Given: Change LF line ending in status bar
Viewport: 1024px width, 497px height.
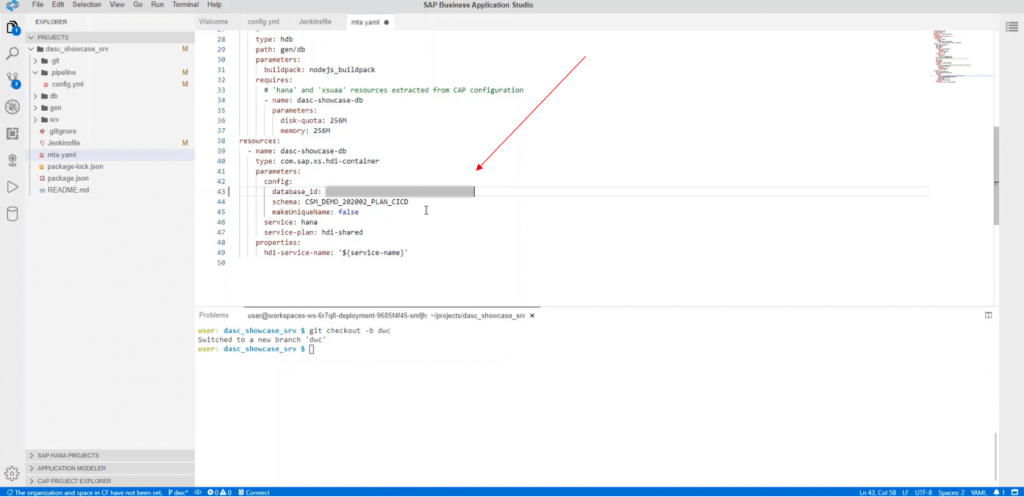Looking at the screenshot, I should (x=905, y=492).
